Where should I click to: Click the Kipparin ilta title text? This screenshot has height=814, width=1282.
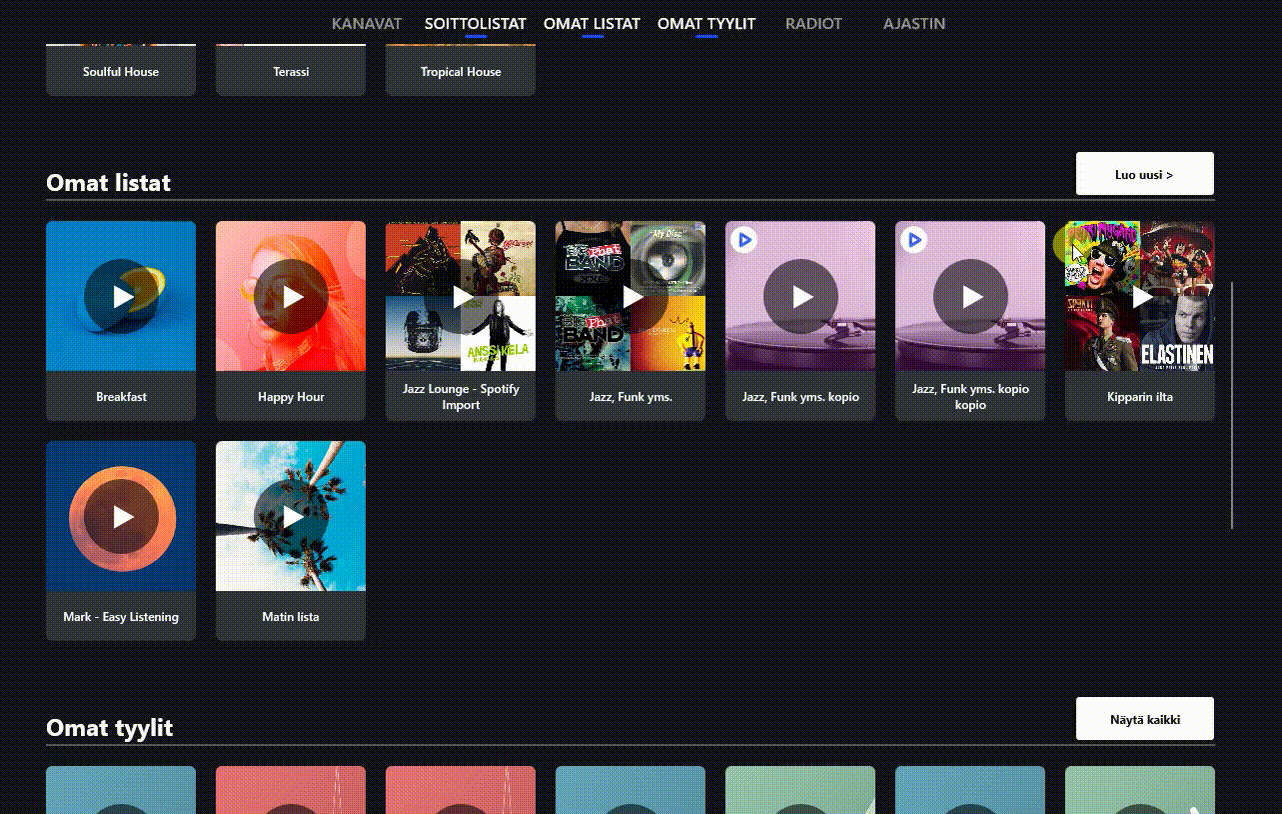1140,397
